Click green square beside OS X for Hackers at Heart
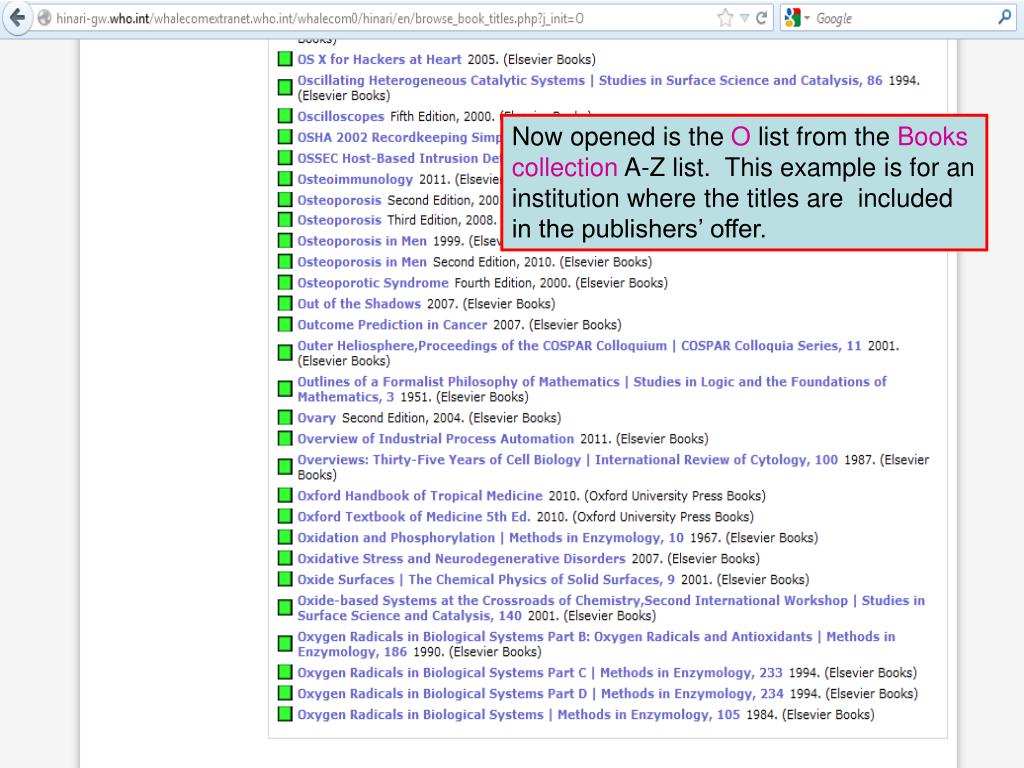 tap(285, 59)
